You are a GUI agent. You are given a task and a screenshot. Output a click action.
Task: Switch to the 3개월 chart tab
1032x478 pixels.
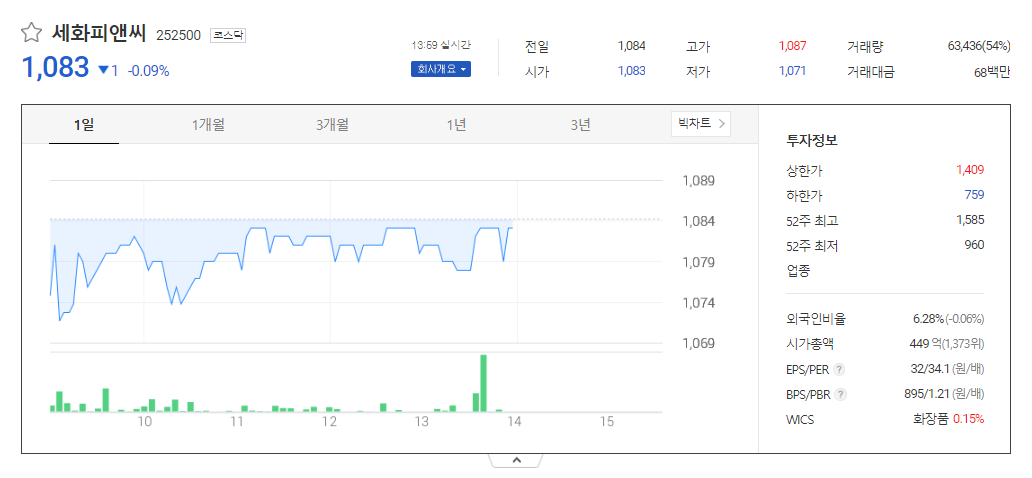click(332, 124)
